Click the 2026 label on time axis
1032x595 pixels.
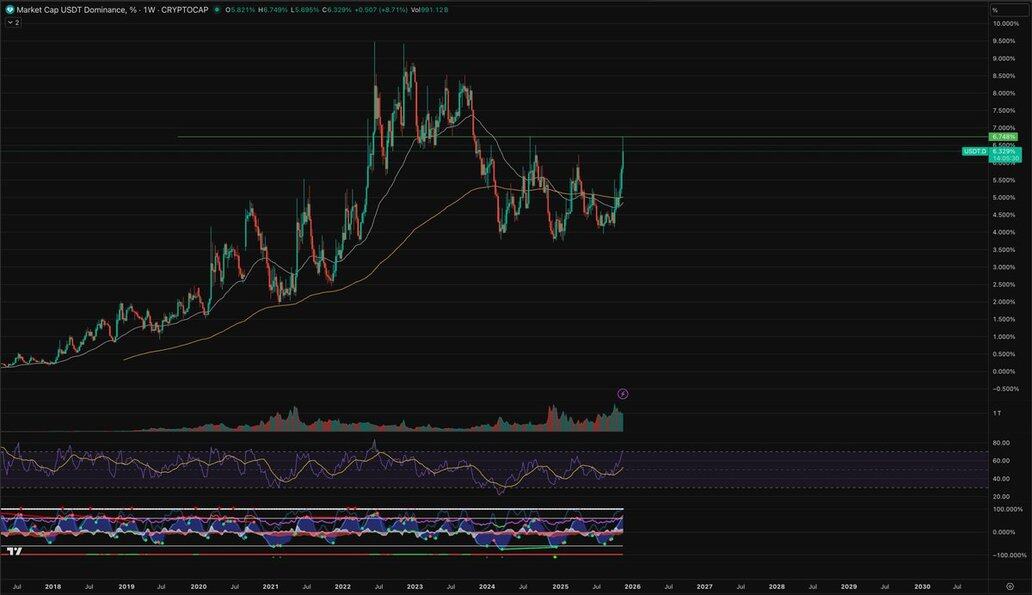[x=632, y=585]
